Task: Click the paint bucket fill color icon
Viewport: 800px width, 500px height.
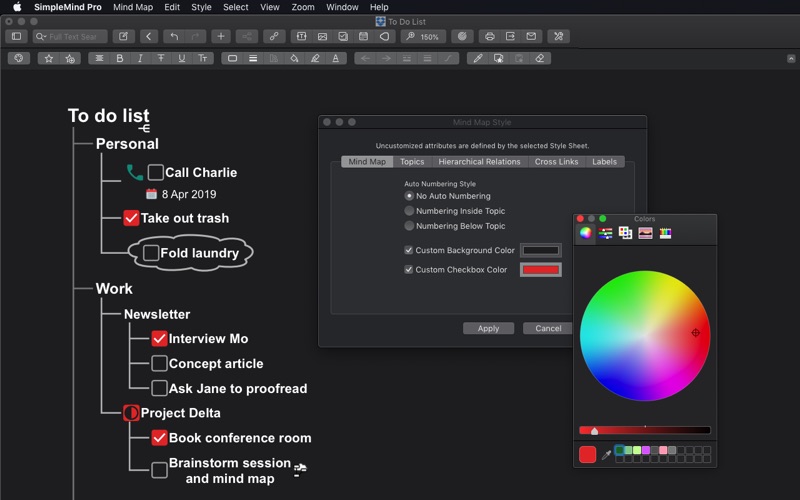Action: (x=294, y=59)
